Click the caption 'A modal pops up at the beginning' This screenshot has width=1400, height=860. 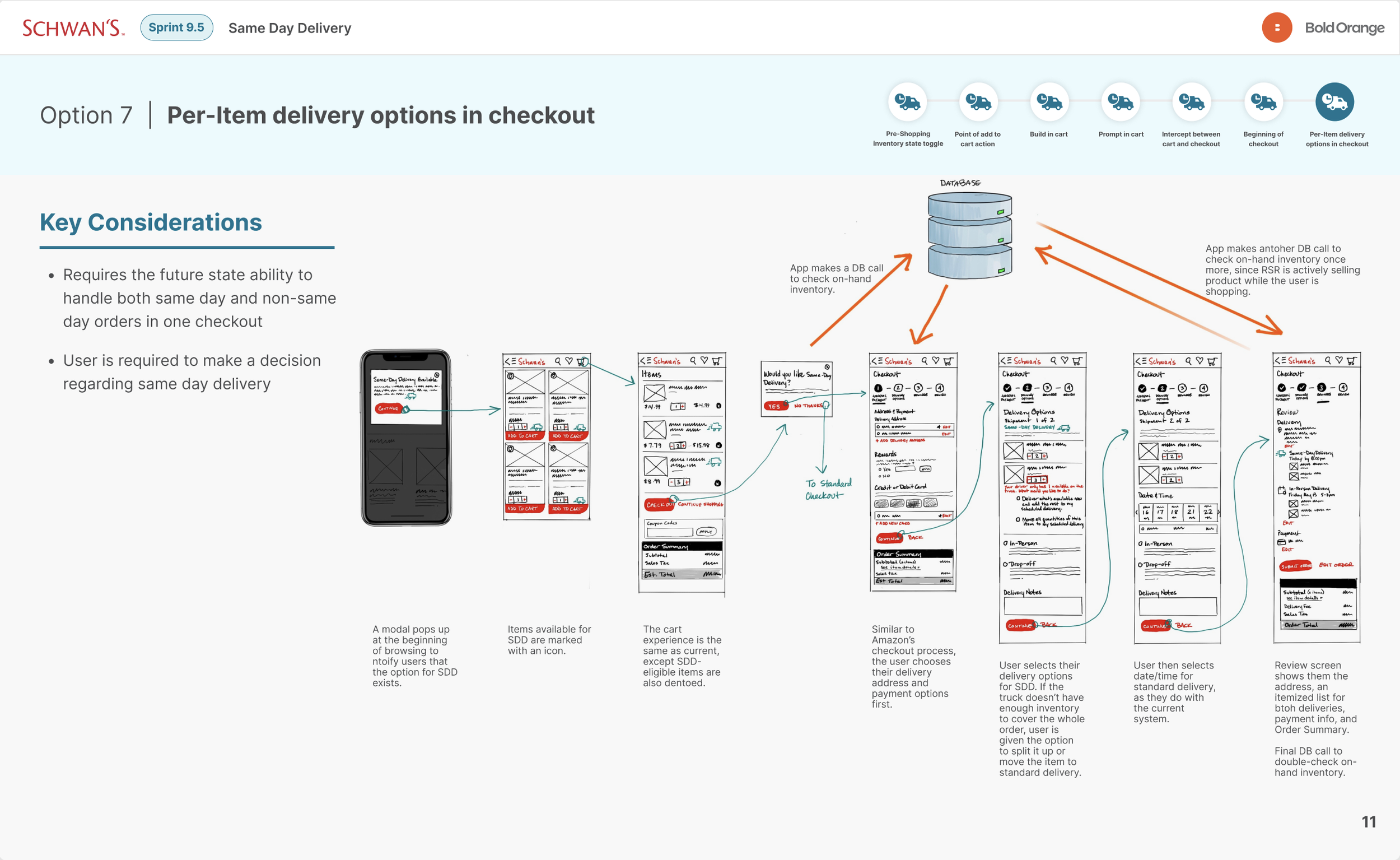[x=415, y=656]
